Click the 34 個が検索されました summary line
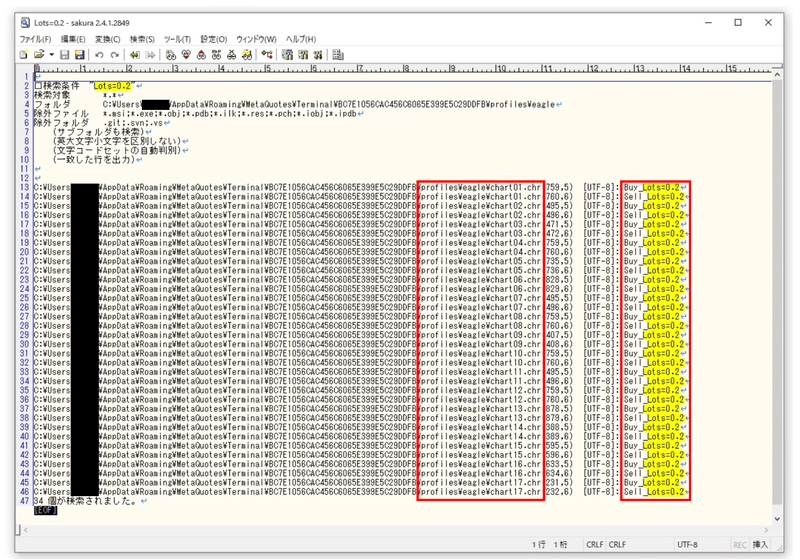800x560 pixels. tap(90, 501)
